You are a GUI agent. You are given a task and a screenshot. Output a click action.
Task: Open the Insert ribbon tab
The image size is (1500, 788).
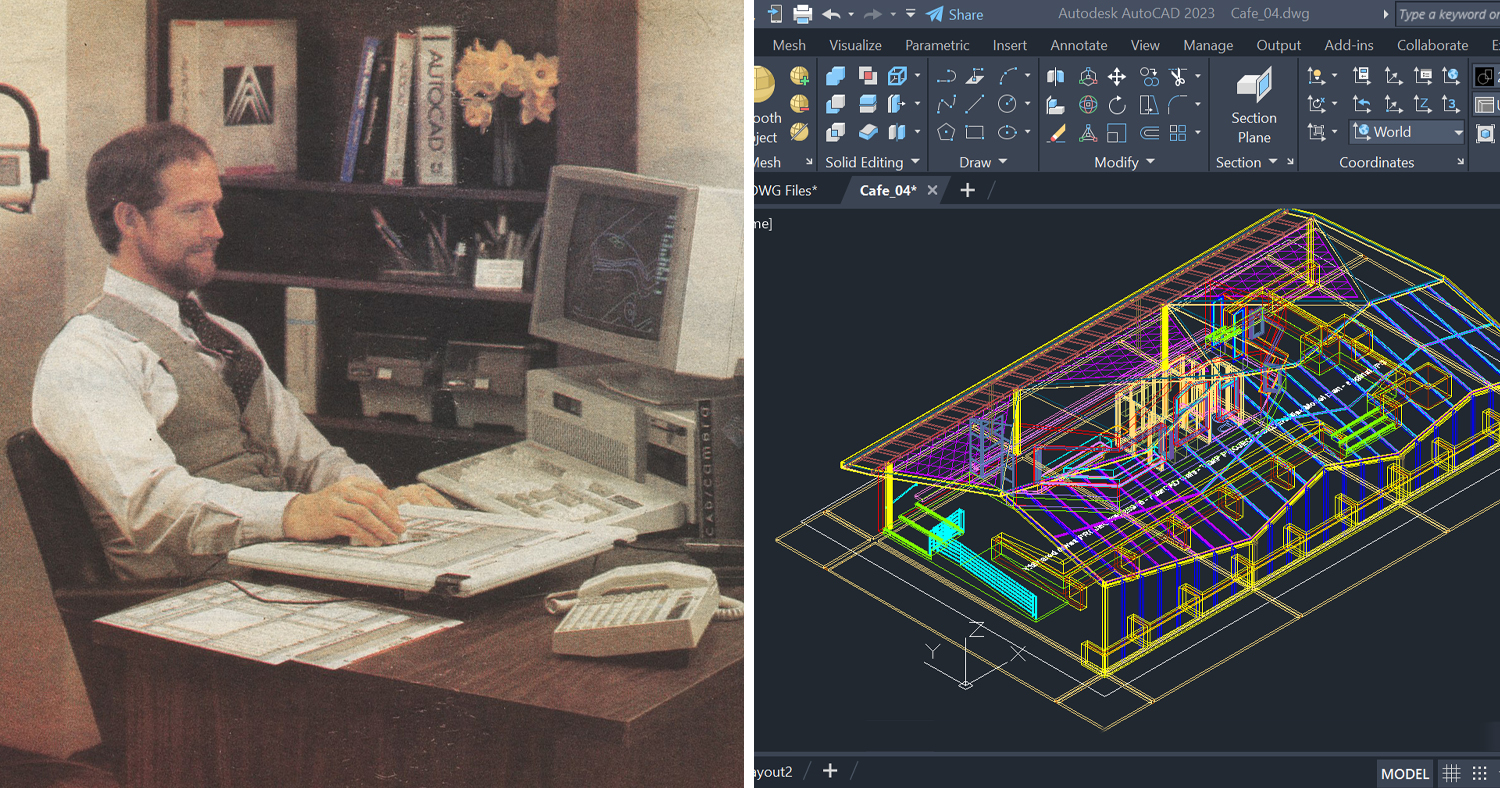pyautogui.click(x=1009, y=45)
